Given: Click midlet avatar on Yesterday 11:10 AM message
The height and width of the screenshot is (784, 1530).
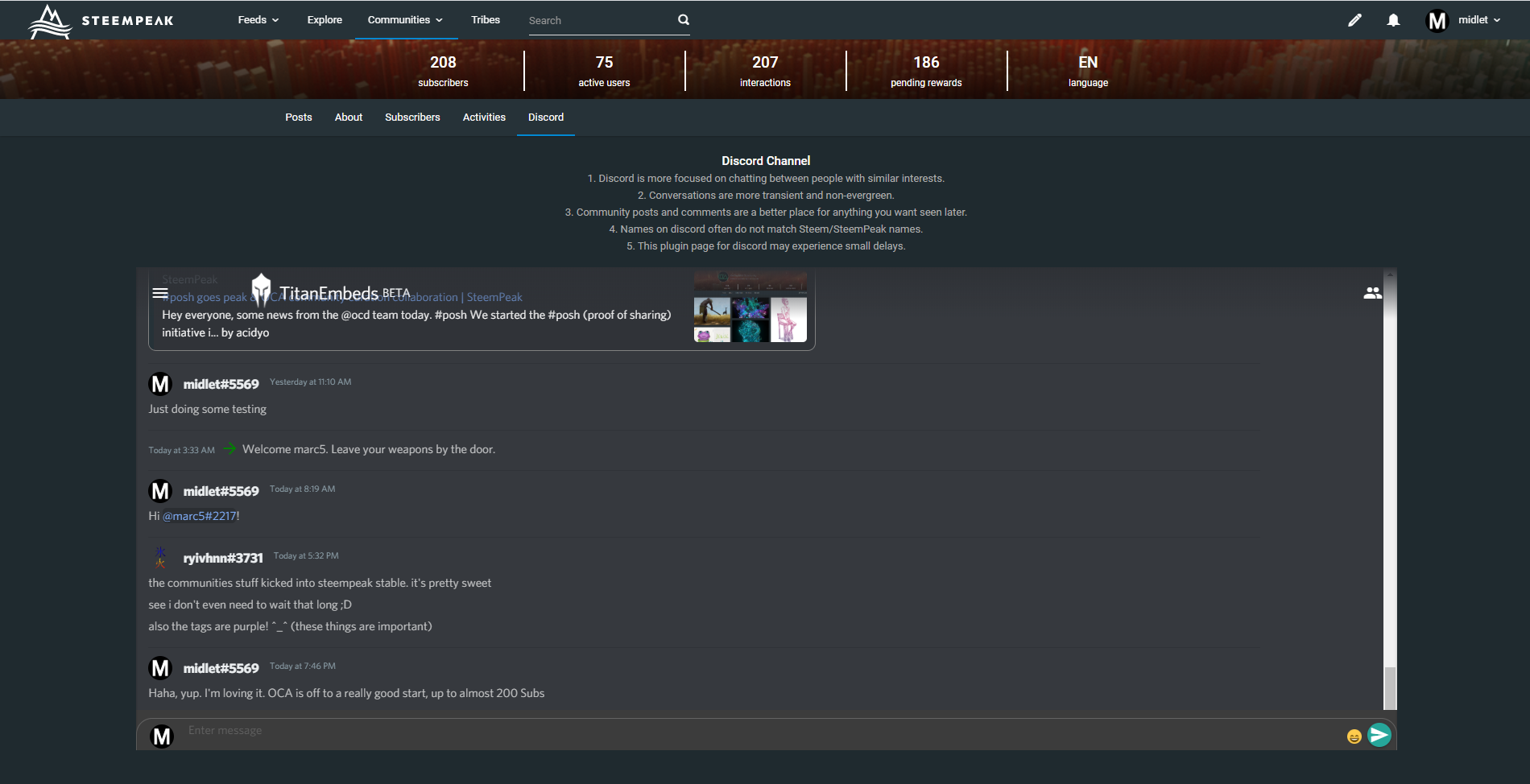Looking at the screenshot, I should (161, 384).
